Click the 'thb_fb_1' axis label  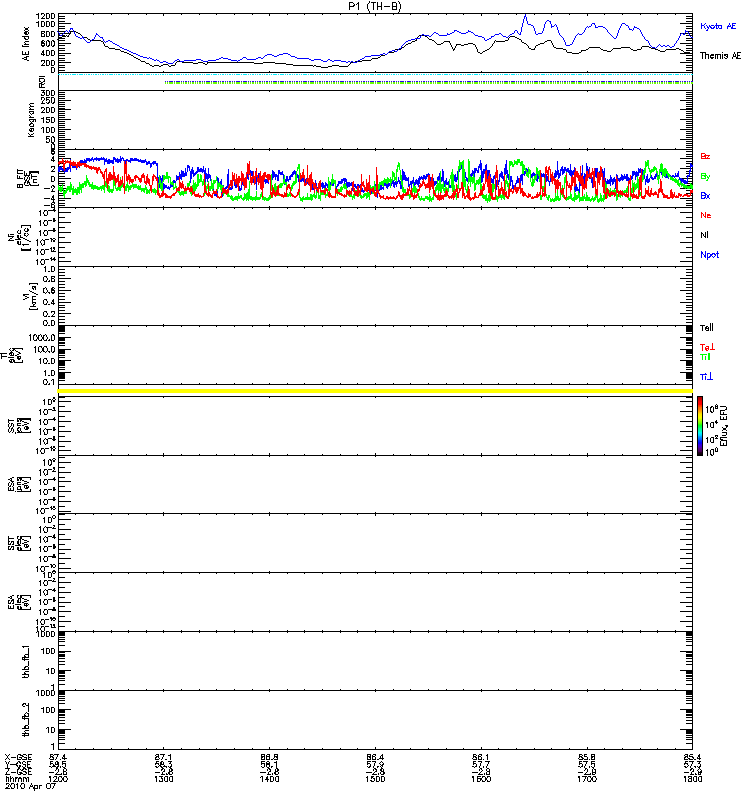coord(26,661)
